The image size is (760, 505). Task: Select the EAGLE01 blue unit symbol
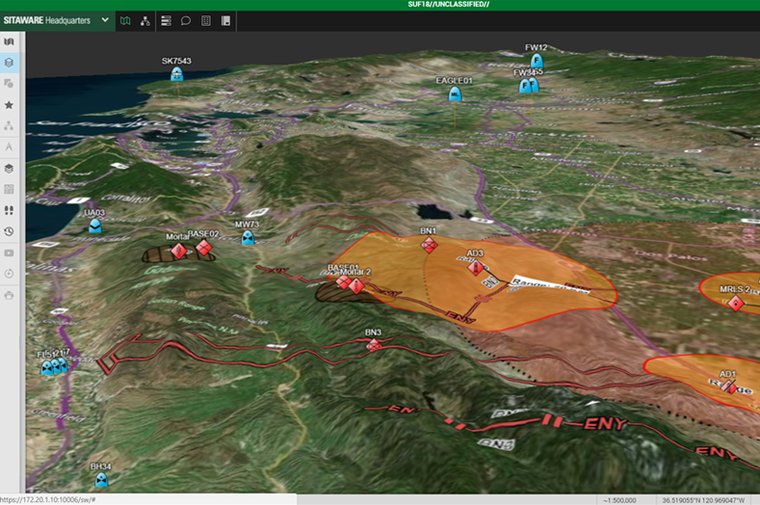[x=455, y=94]
